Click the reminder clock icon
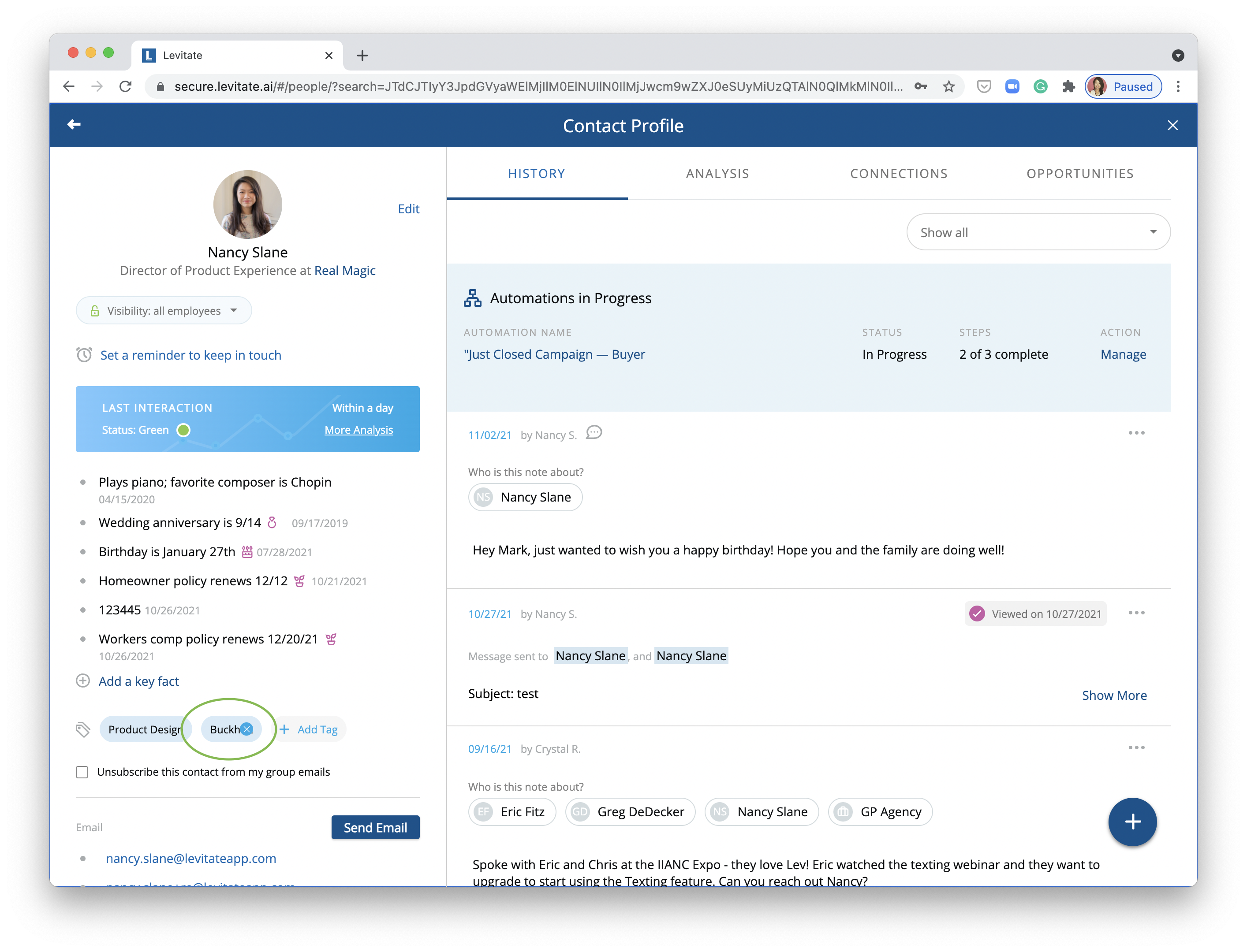 (x=84, y=355)
